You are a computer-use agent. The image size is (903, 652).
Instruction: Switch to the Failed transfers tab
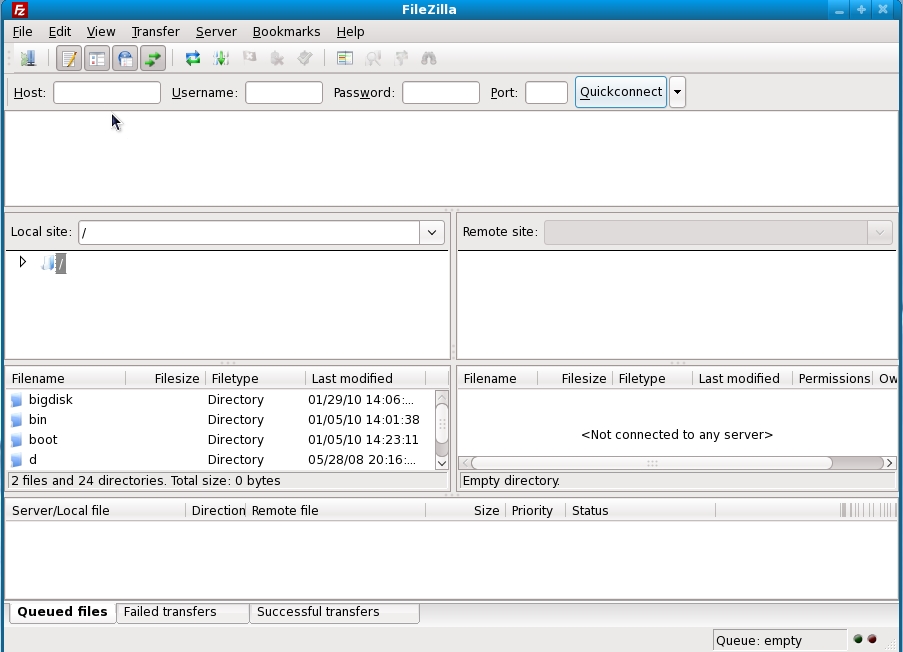click(183, 612)
